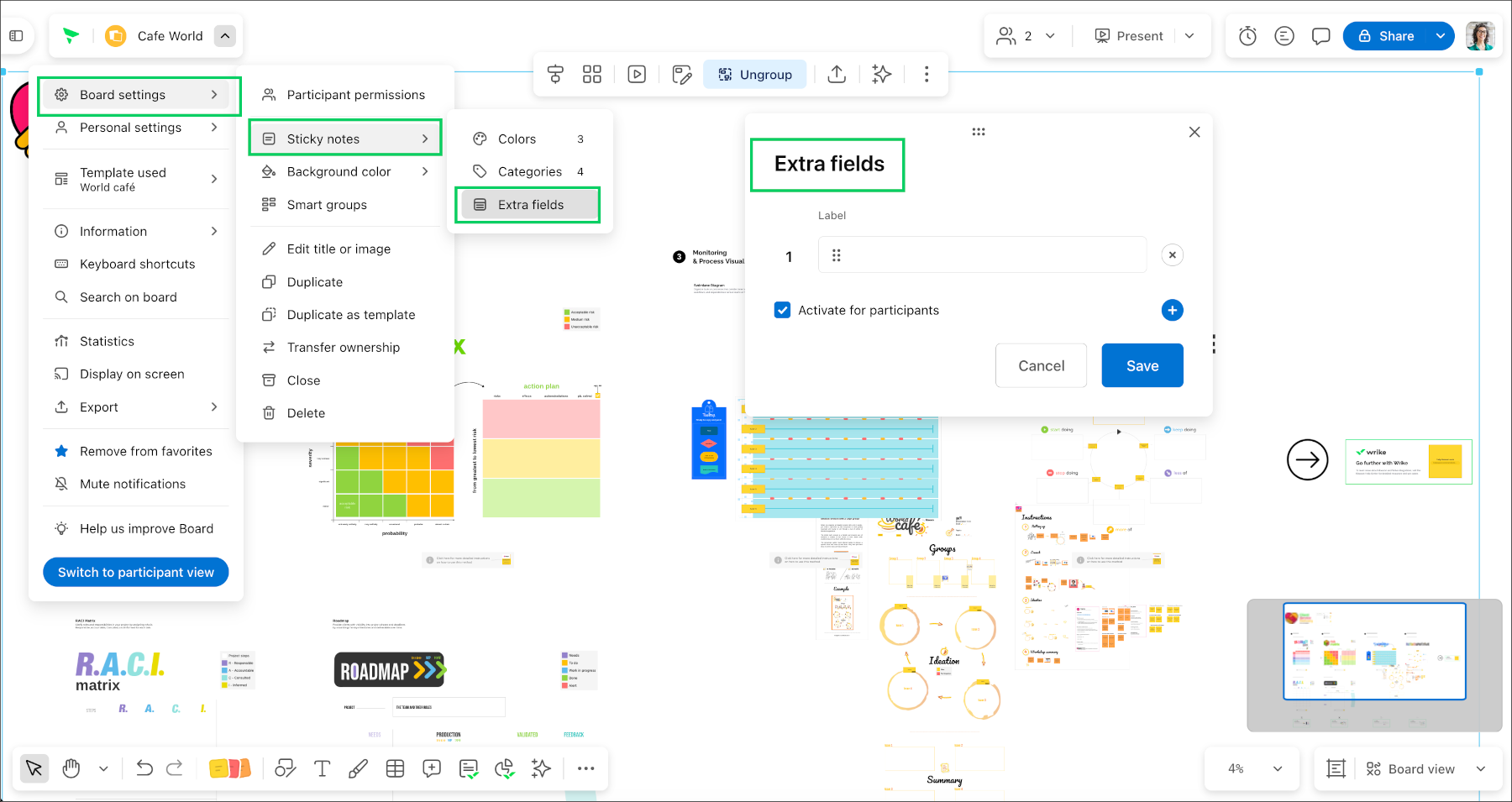1512x802 pixels.
Task: Select the table grid tool
Action: (395, 768)
